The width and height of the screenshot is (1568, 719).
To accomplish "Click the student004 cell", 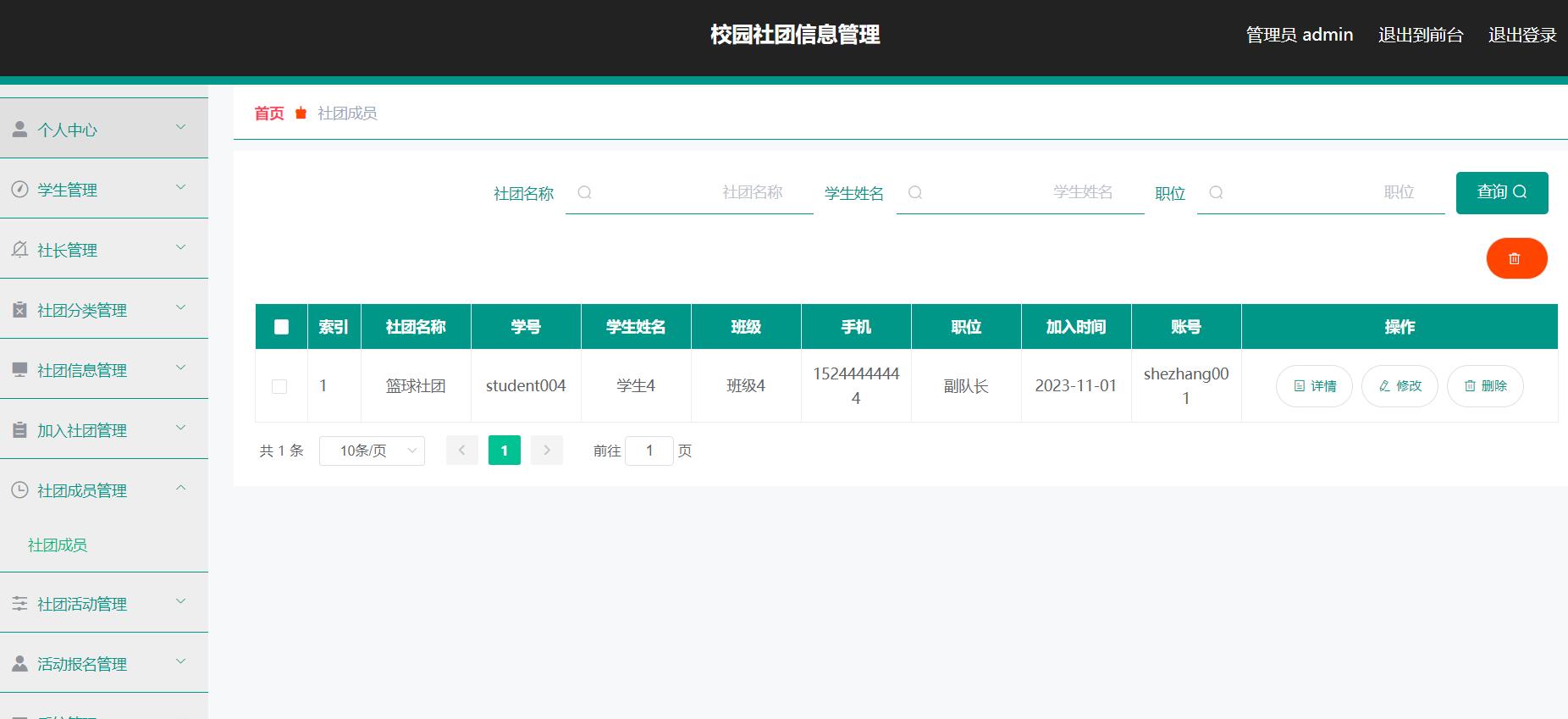I will [526, 386].
